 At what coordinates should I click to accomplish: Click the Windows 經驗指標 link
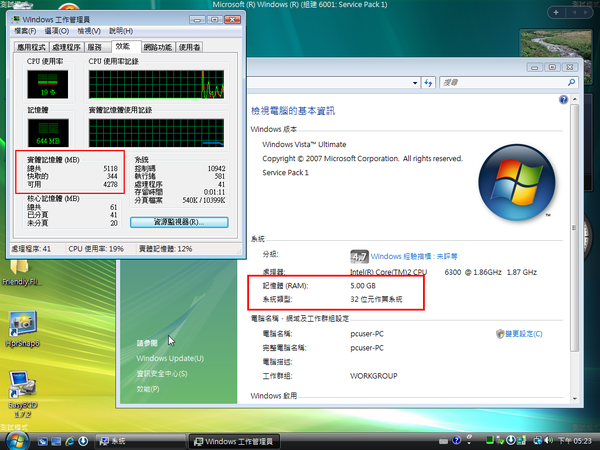(x=414, y=256)
